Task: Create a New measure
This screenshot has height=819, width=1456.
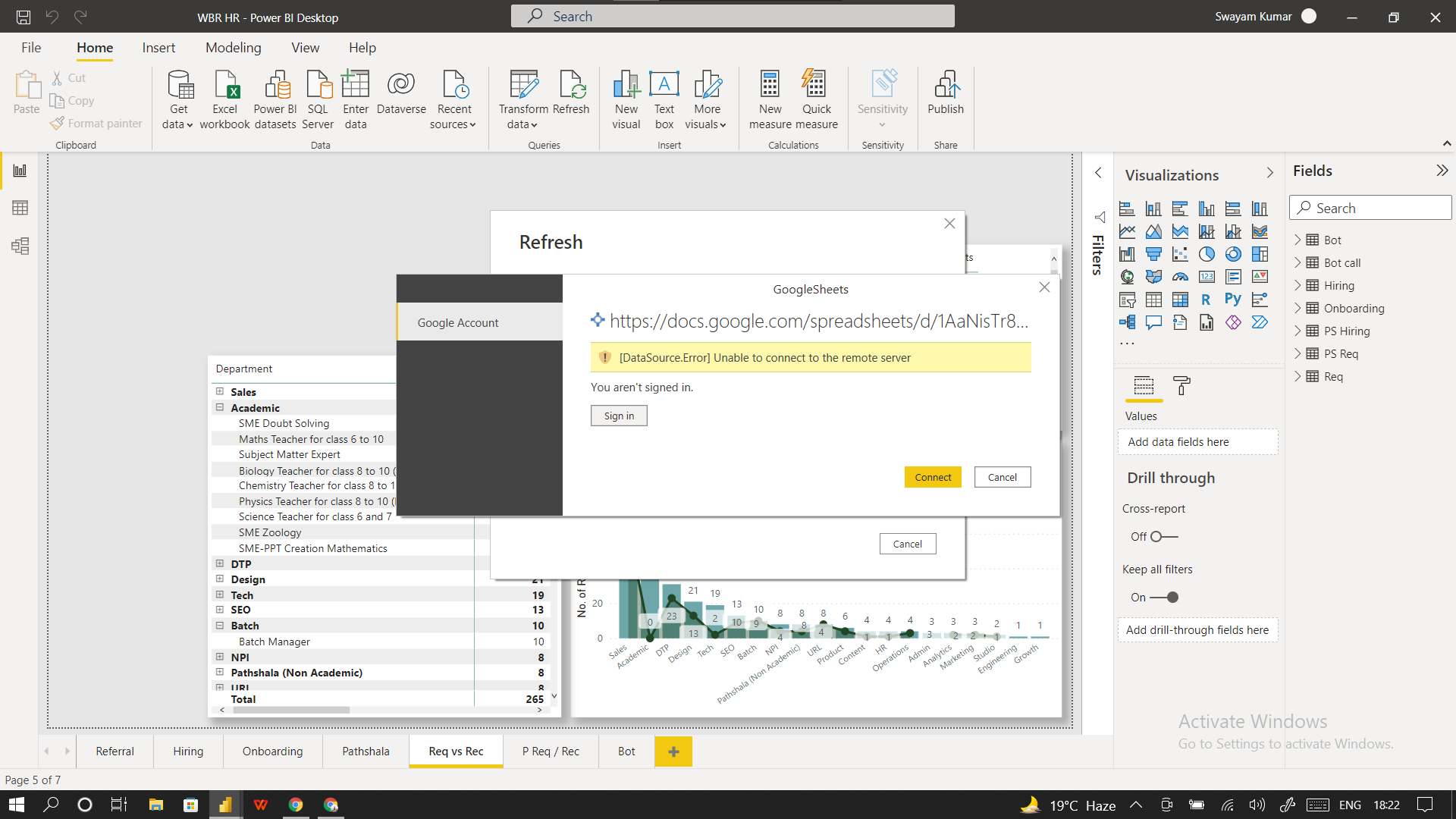Action: tap(770, 99)
